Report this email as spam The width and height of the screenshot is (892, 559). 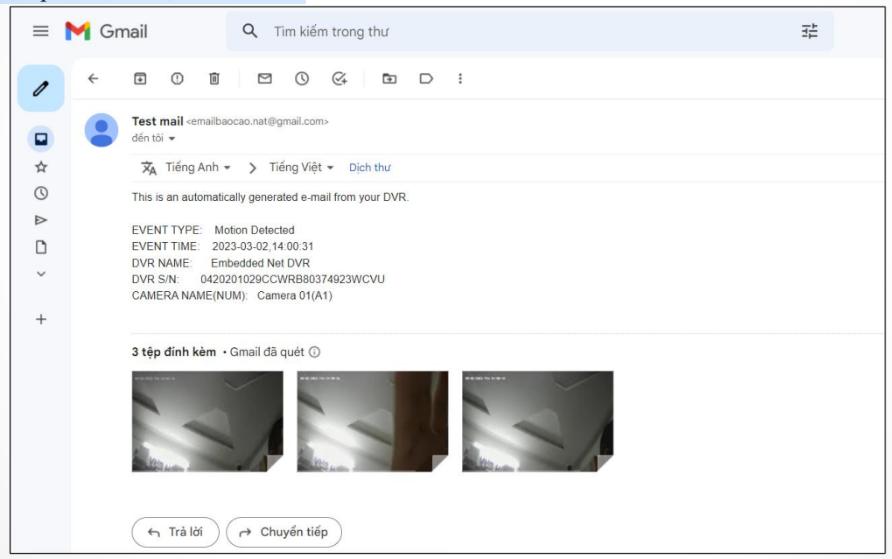click(177, 78)
